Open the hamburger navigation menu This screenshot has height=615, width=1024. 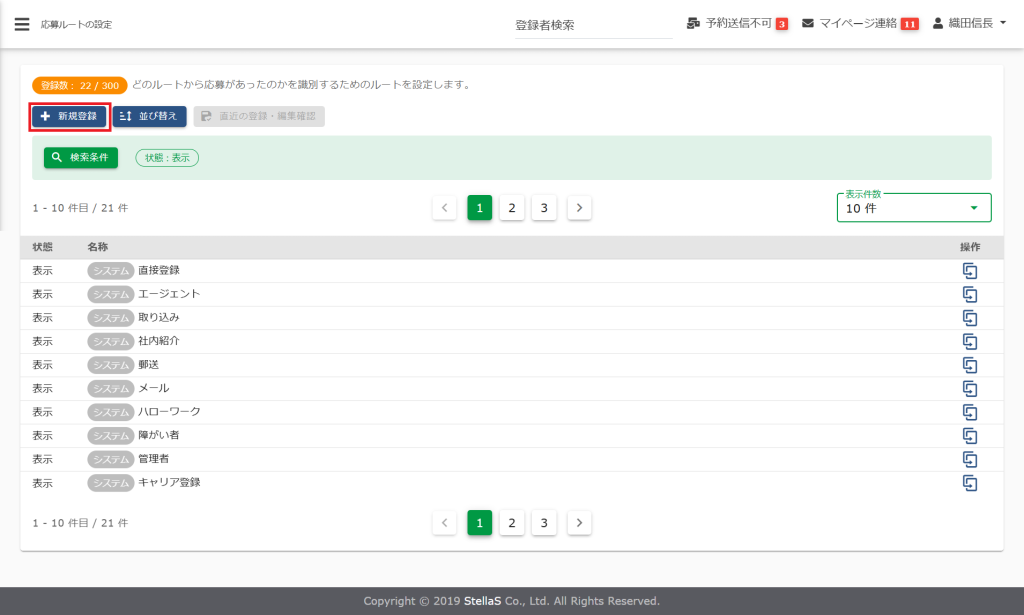pyautogui.click(x=22, y=24)
